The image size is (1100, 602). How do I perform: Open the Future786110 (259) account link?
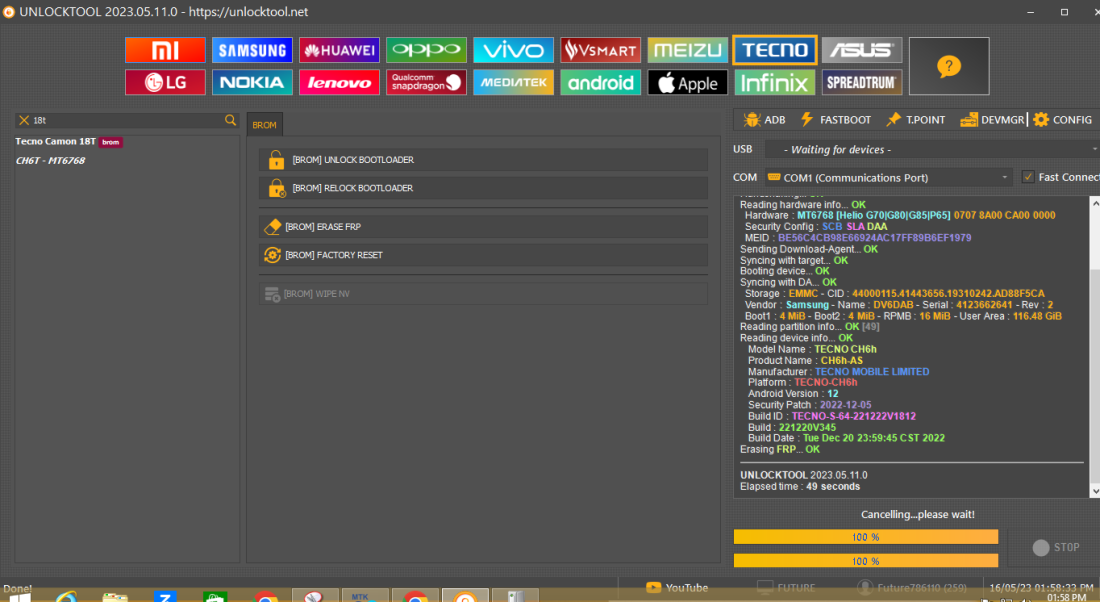click(912, 588)
